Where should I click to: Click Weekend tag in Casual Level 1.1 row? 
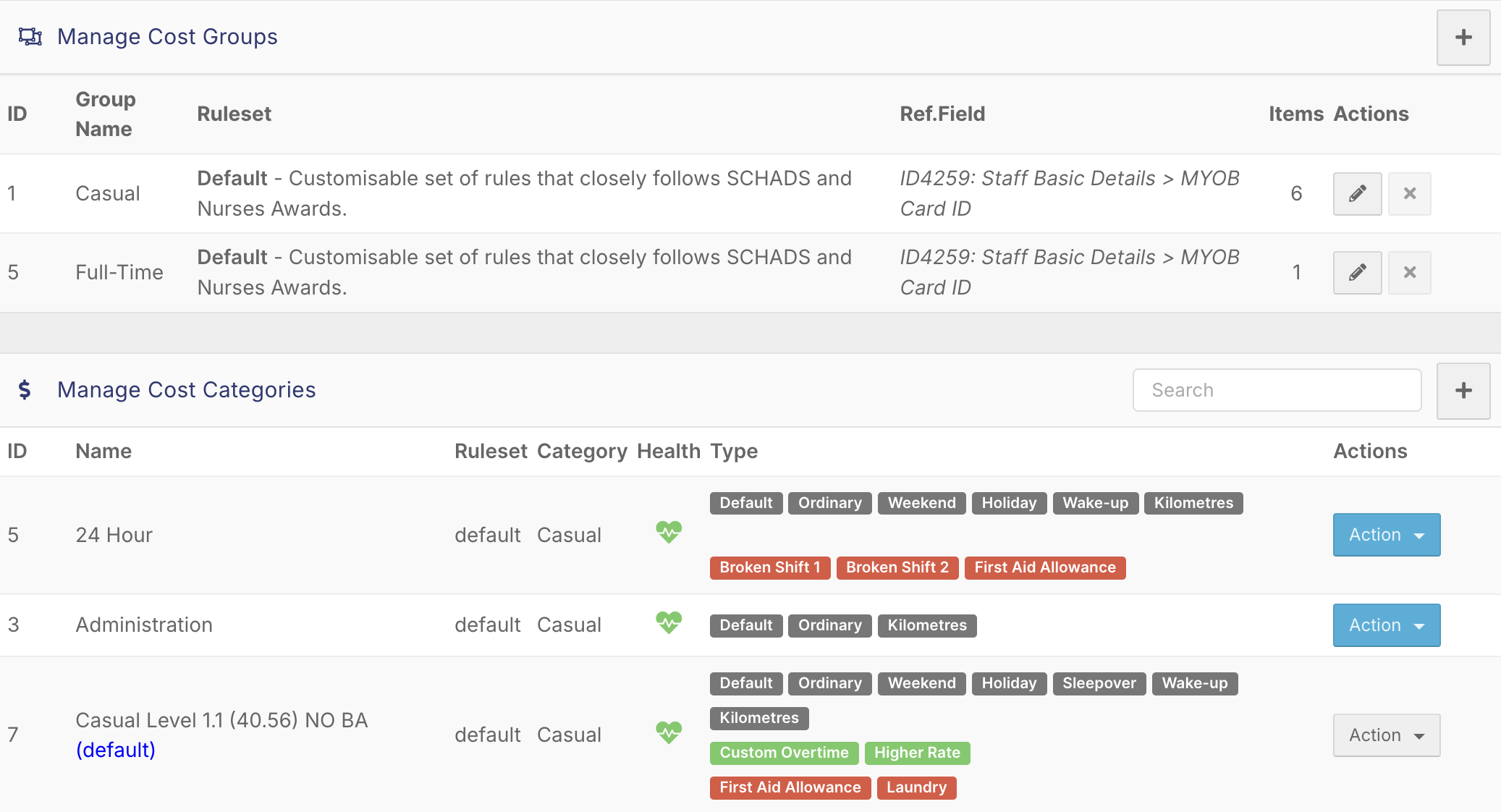click(x=921, y=683)
